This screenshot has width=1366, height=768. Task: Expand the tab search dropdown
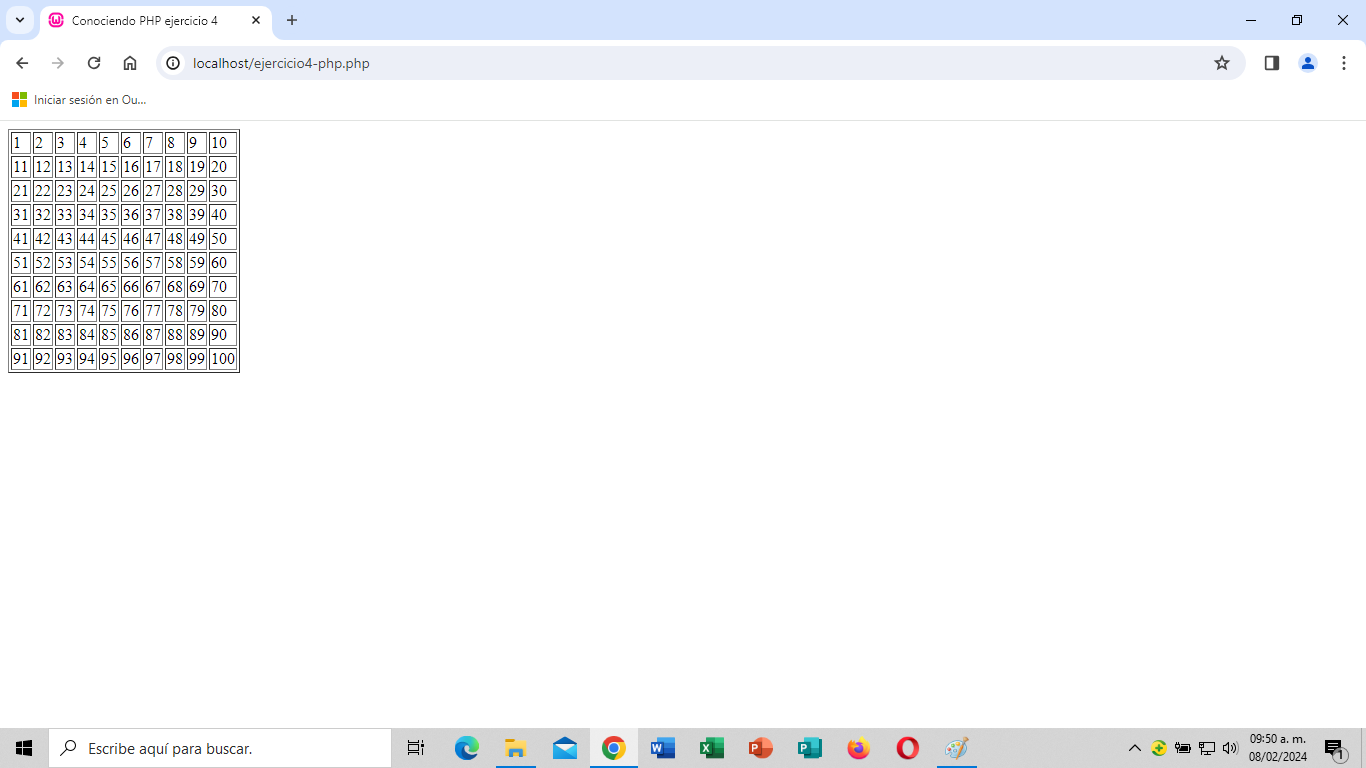point(19,20)
